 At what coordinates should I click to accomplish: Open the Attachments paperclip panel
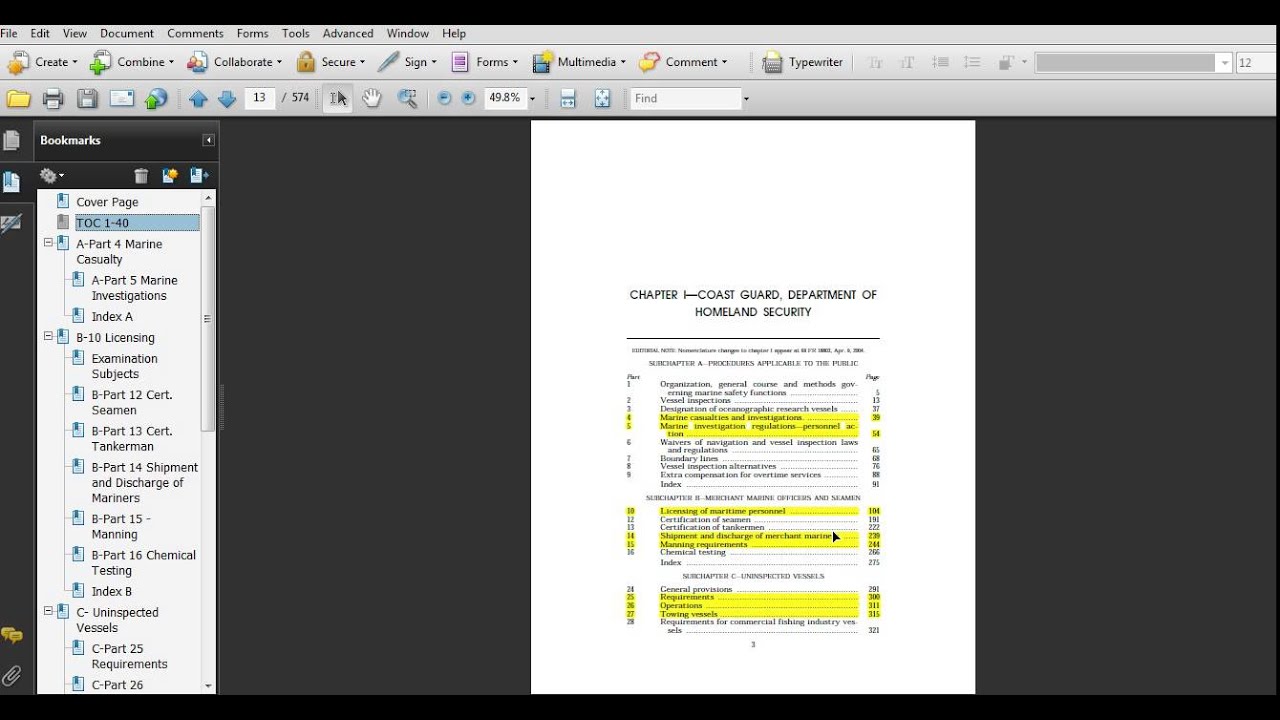[x=11, y=677]
